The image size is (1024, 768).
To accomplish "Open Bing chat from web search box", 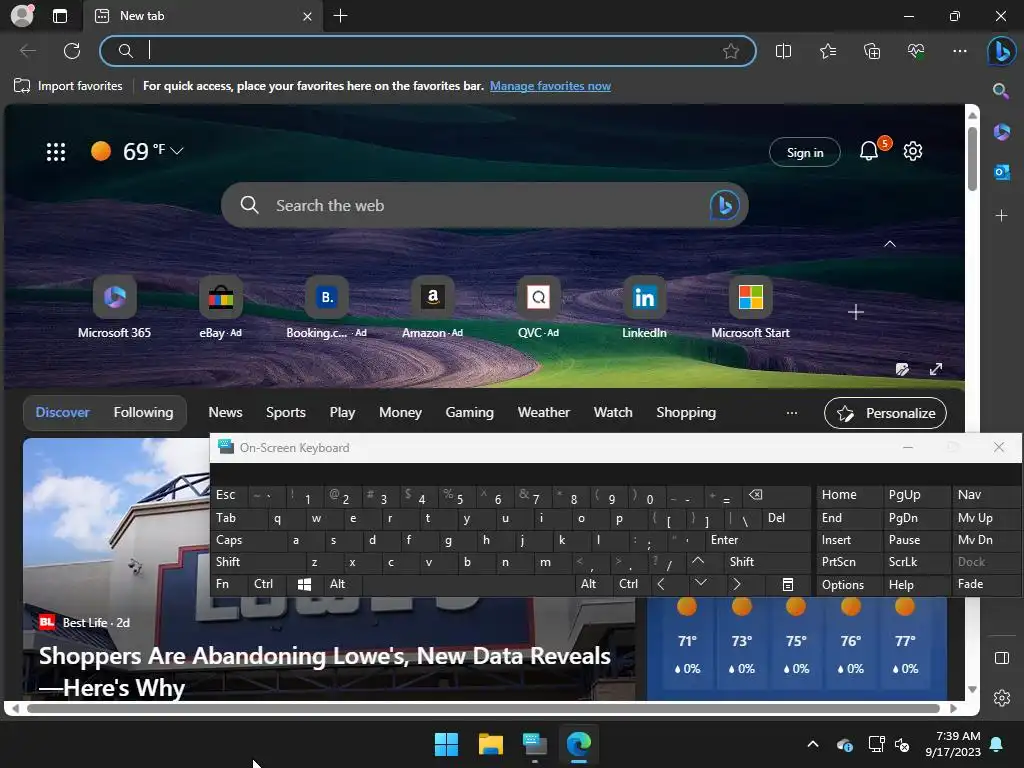I will pos(724,205).
